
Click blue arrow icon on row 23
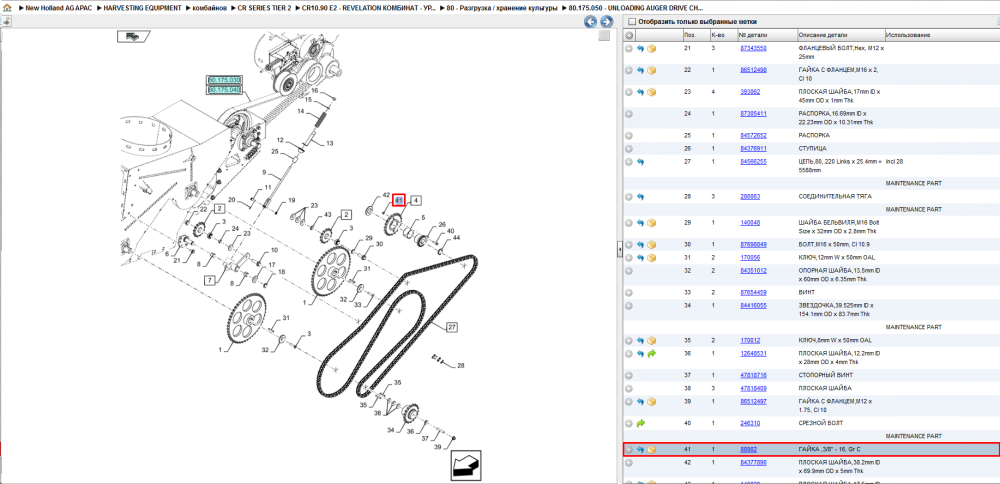click(640, 92)
